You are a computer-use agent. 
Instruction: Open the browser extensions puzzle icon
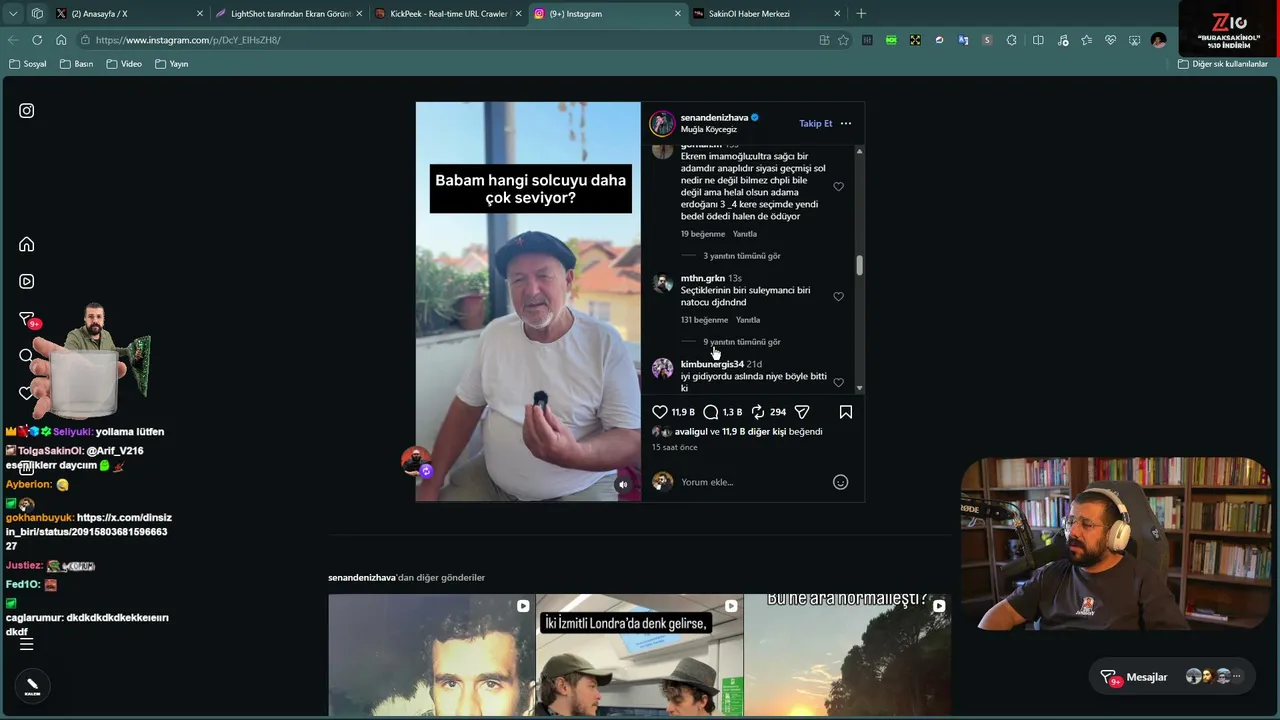pyautogui.click(x=1012, y=40)
